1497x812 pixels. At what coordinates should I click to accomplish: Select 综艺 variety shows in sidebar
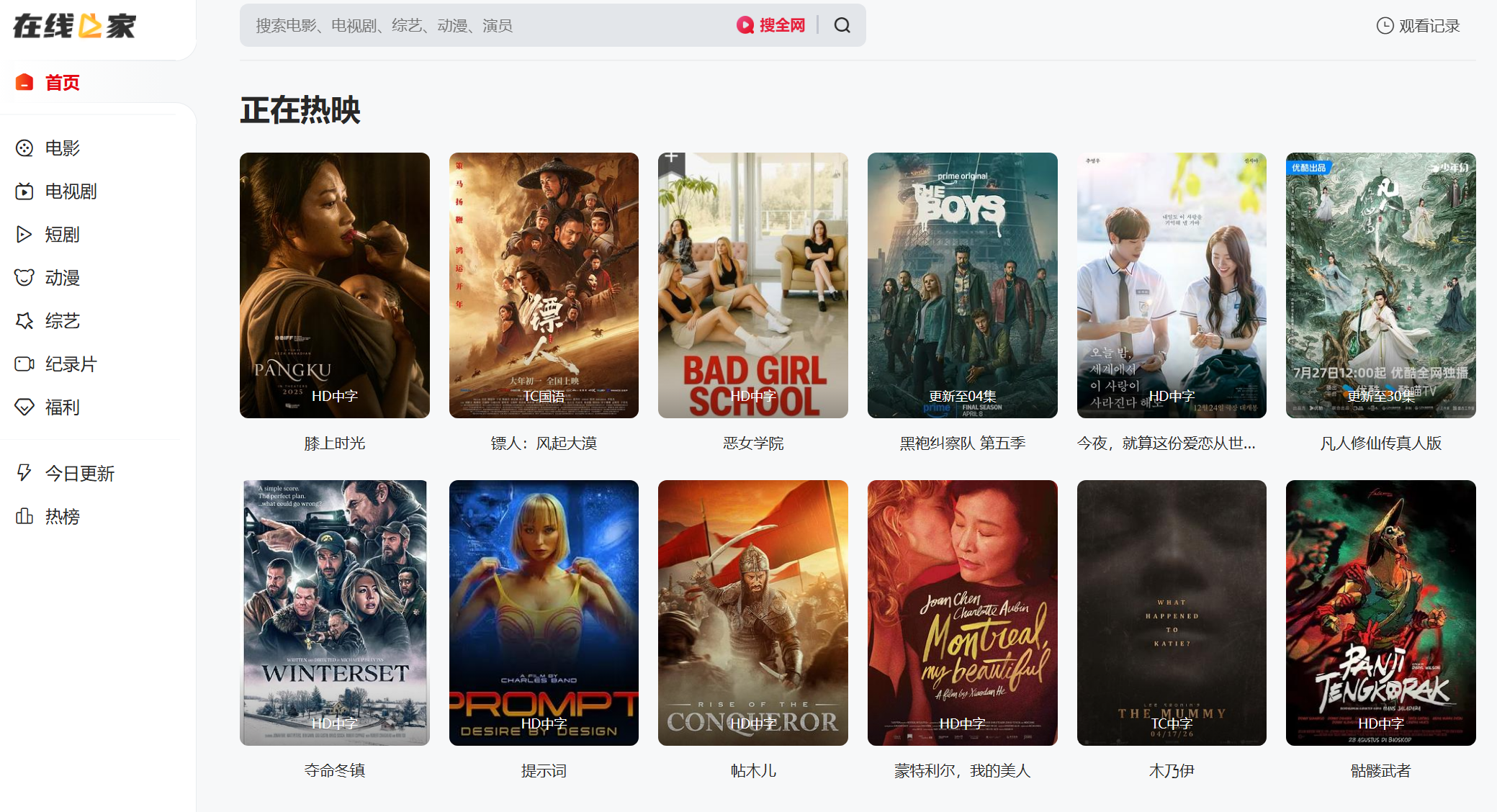click(62, 321)
